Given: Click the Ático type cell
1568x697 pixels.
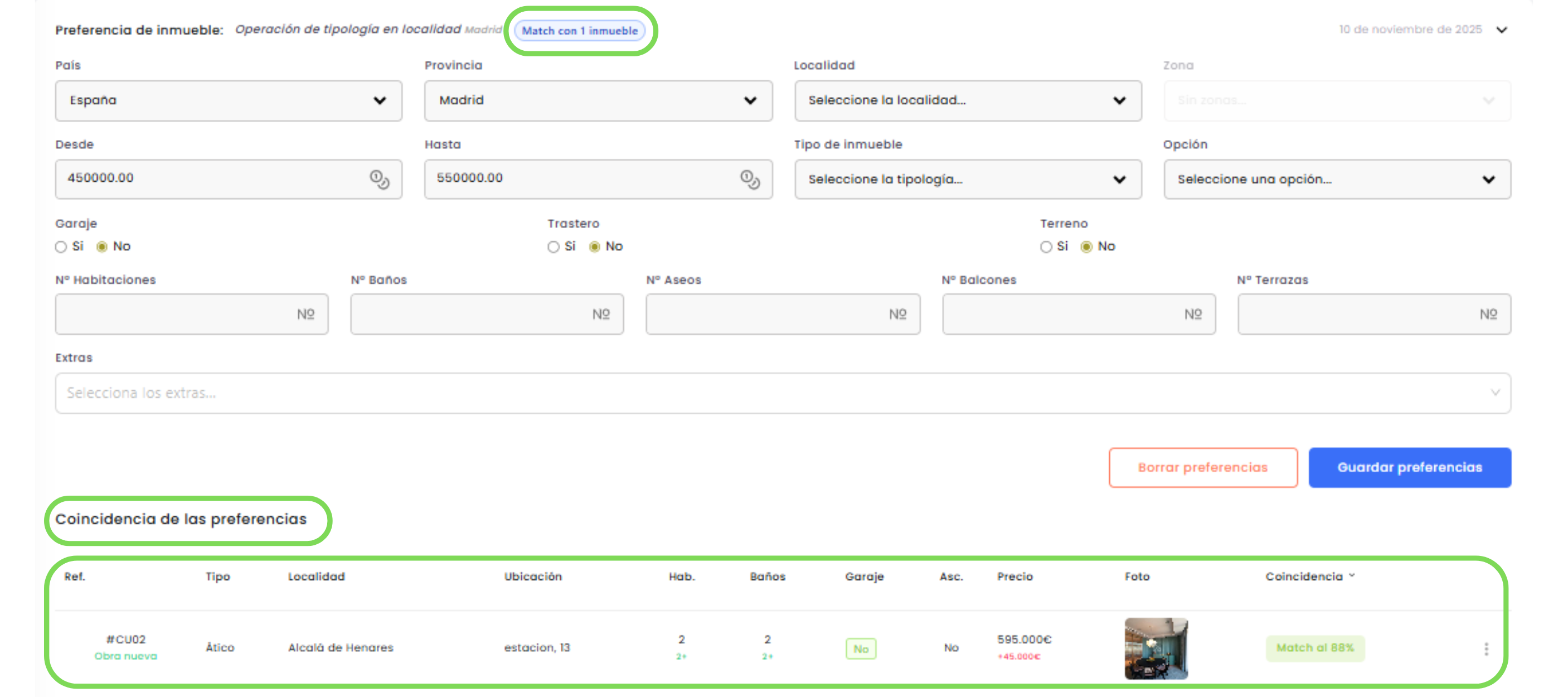Looking at the screenshot, I should click(x=220, y=648).
